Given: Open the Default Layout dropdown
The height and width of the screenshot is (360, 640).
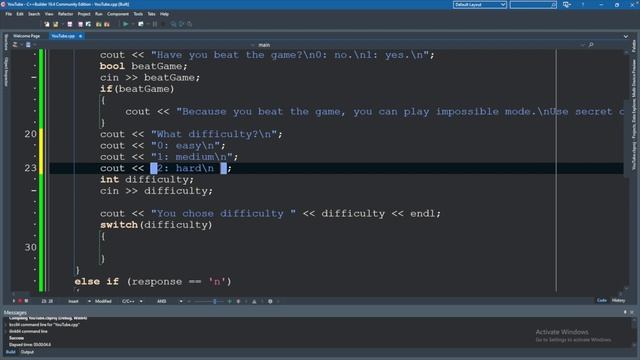Looking at the screenshot, I should click(x=480, y=4).
